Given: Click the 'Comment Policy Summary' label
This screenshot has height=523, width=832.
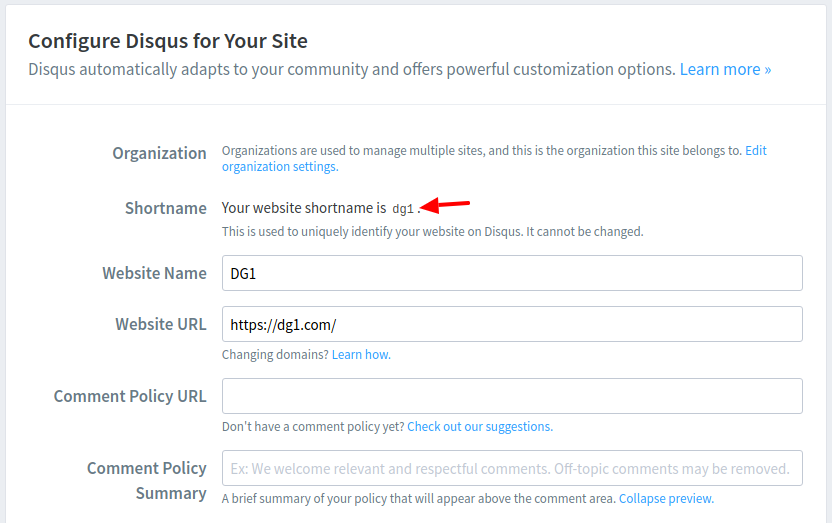Looking at the screenshot, I should (147, 481).
